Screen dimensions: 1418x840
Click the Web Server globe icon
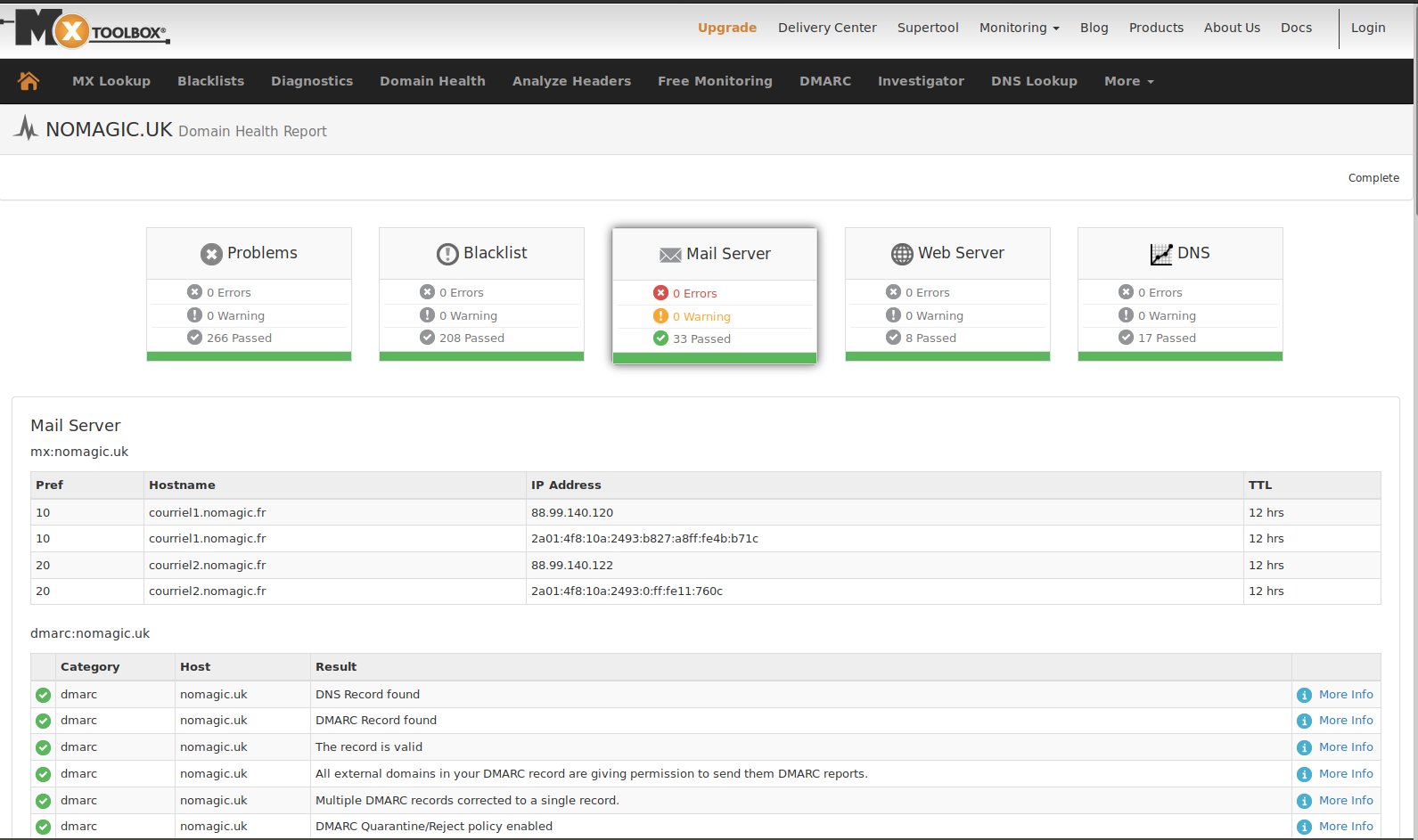[902, 254]
